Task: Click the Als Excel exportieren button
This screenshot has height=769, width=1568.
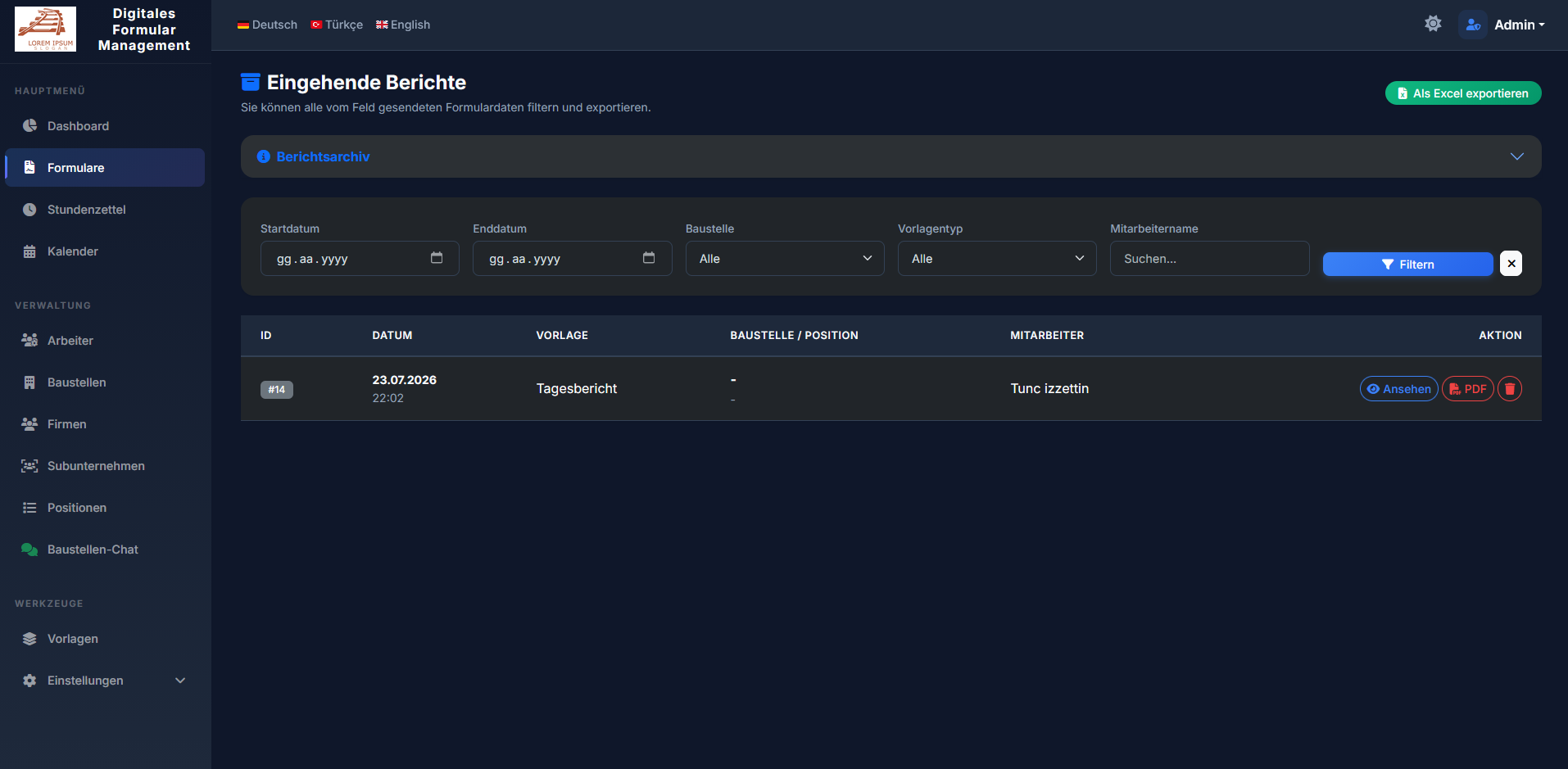Action: (1463, 93)
